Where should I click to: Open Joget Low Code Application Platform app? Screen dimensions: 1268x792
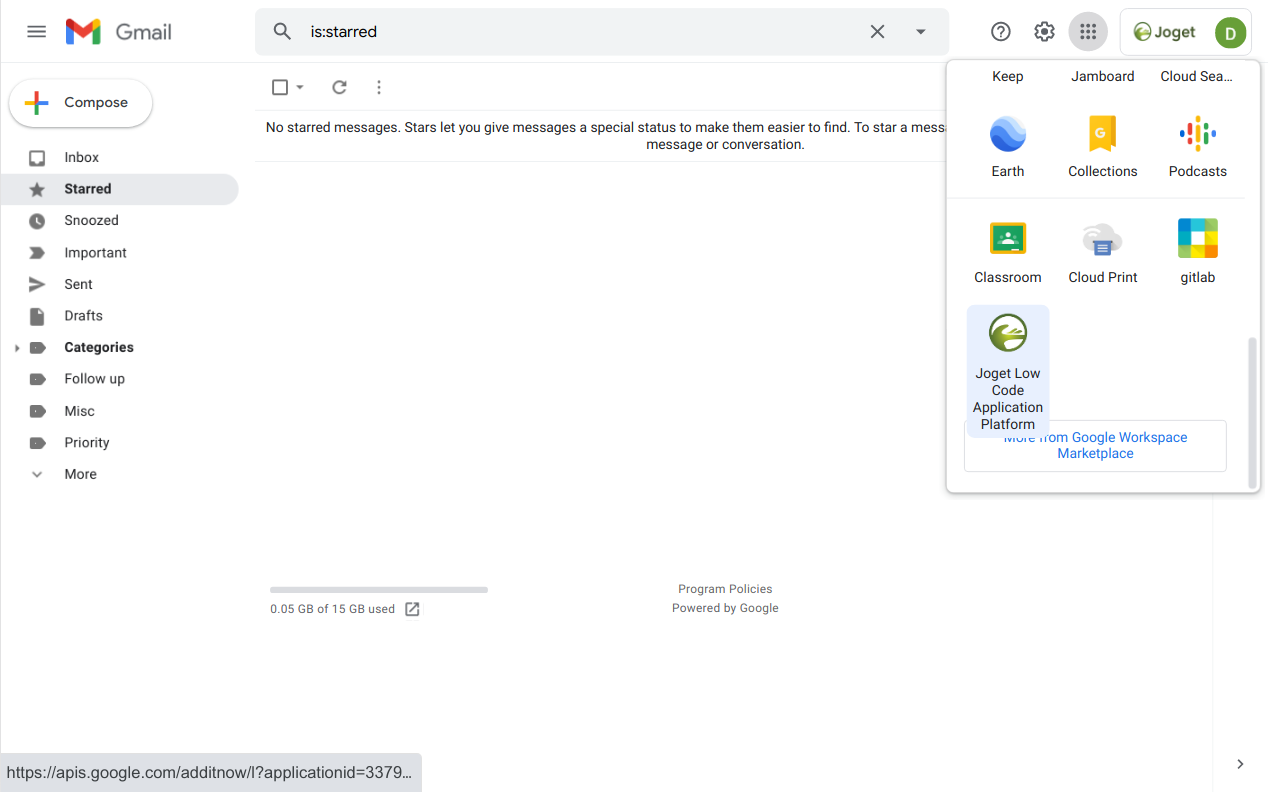coord(1008,371)
